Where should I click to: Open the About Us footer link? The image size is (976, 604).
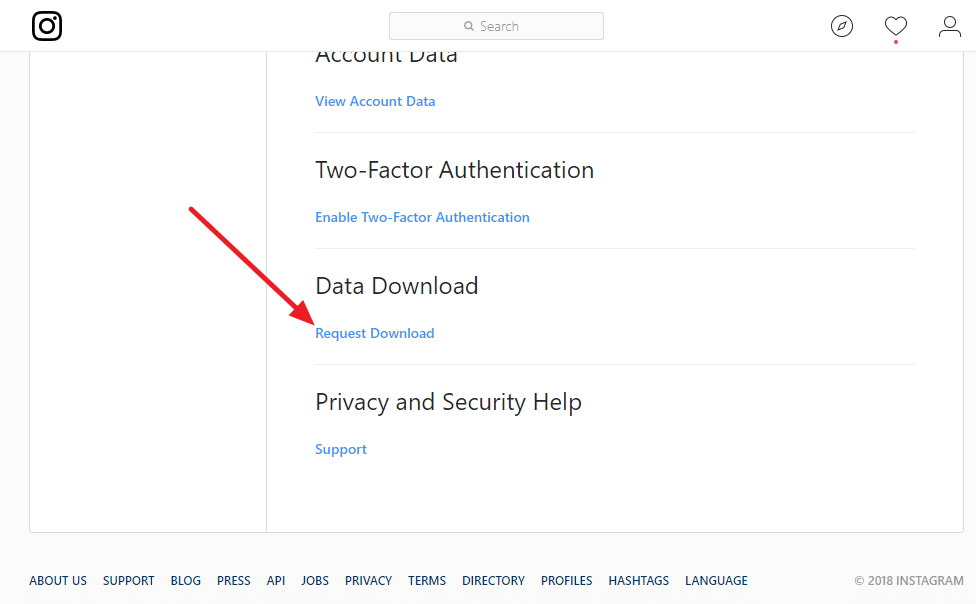tap(58, 580)
